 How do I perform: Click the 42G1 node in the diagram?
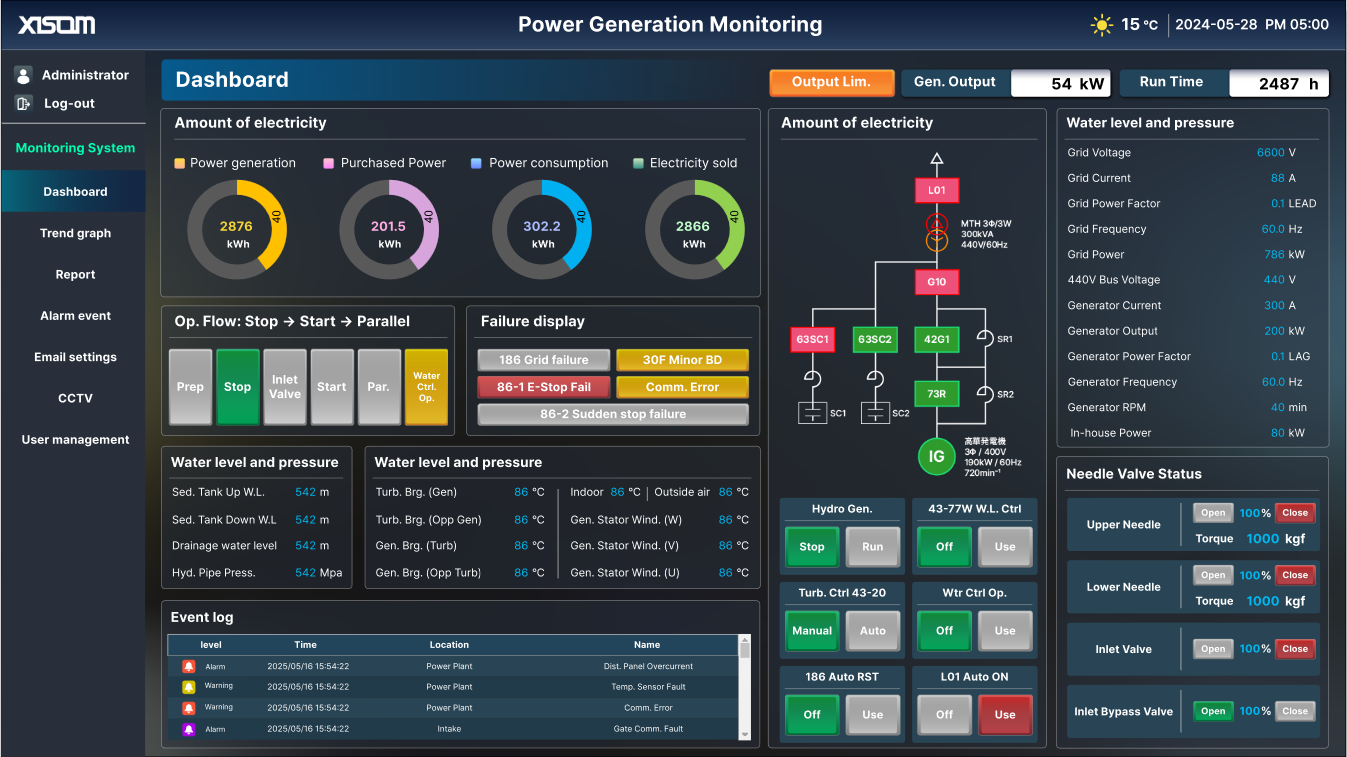[x=936, y=339]
